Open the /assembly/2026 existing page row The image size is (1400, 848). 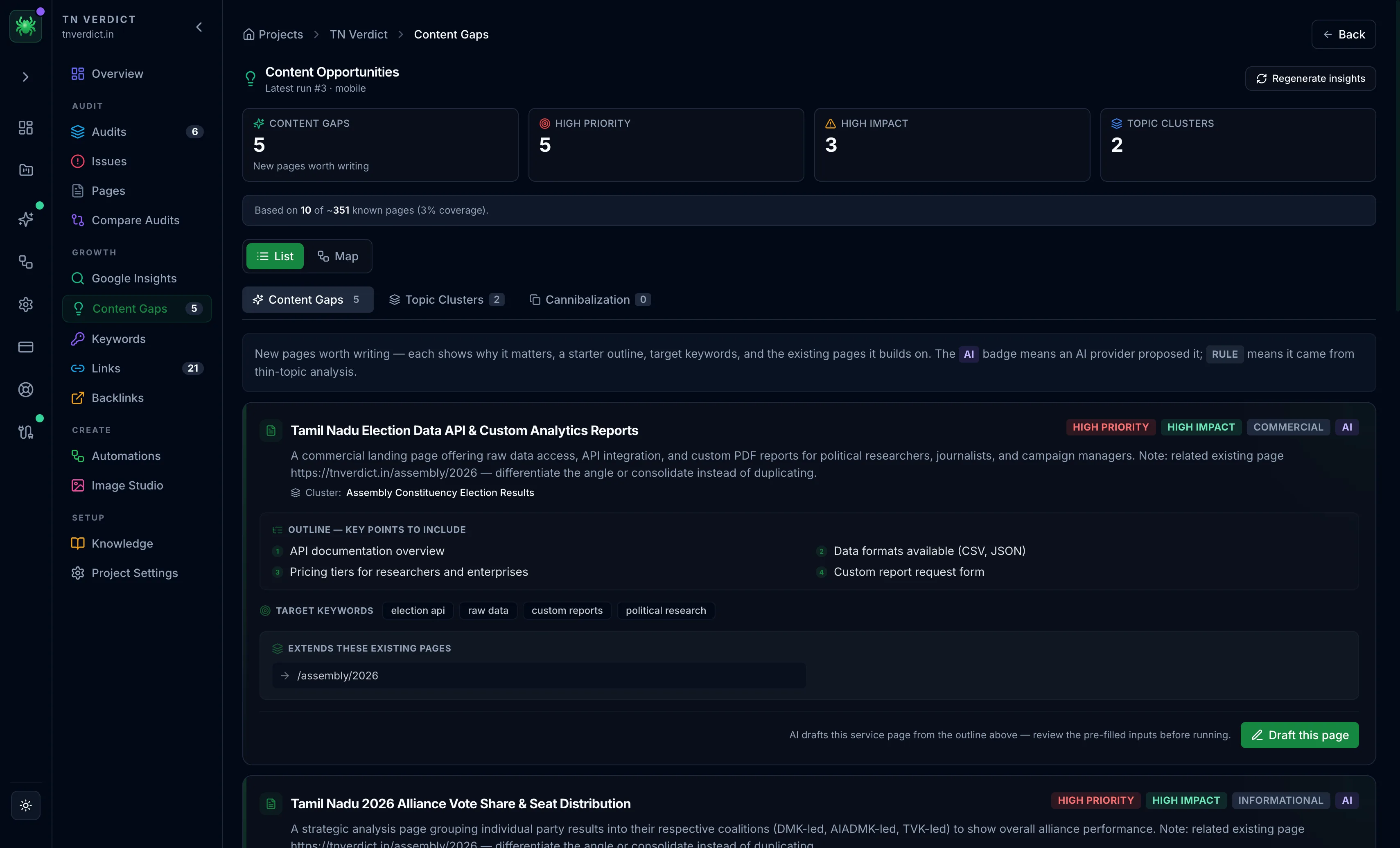coord(539,675)
